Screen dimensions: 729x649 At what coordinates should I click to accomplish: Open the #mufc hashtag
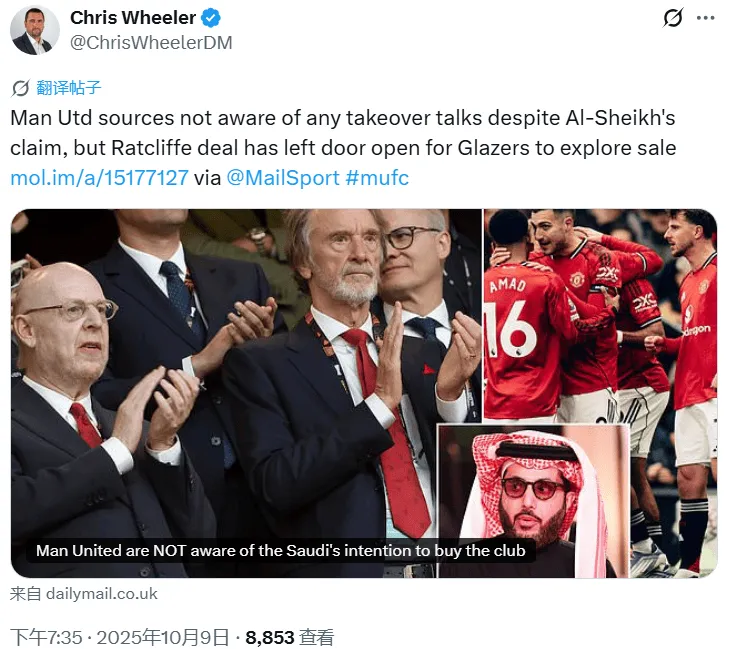click(377, 178)
